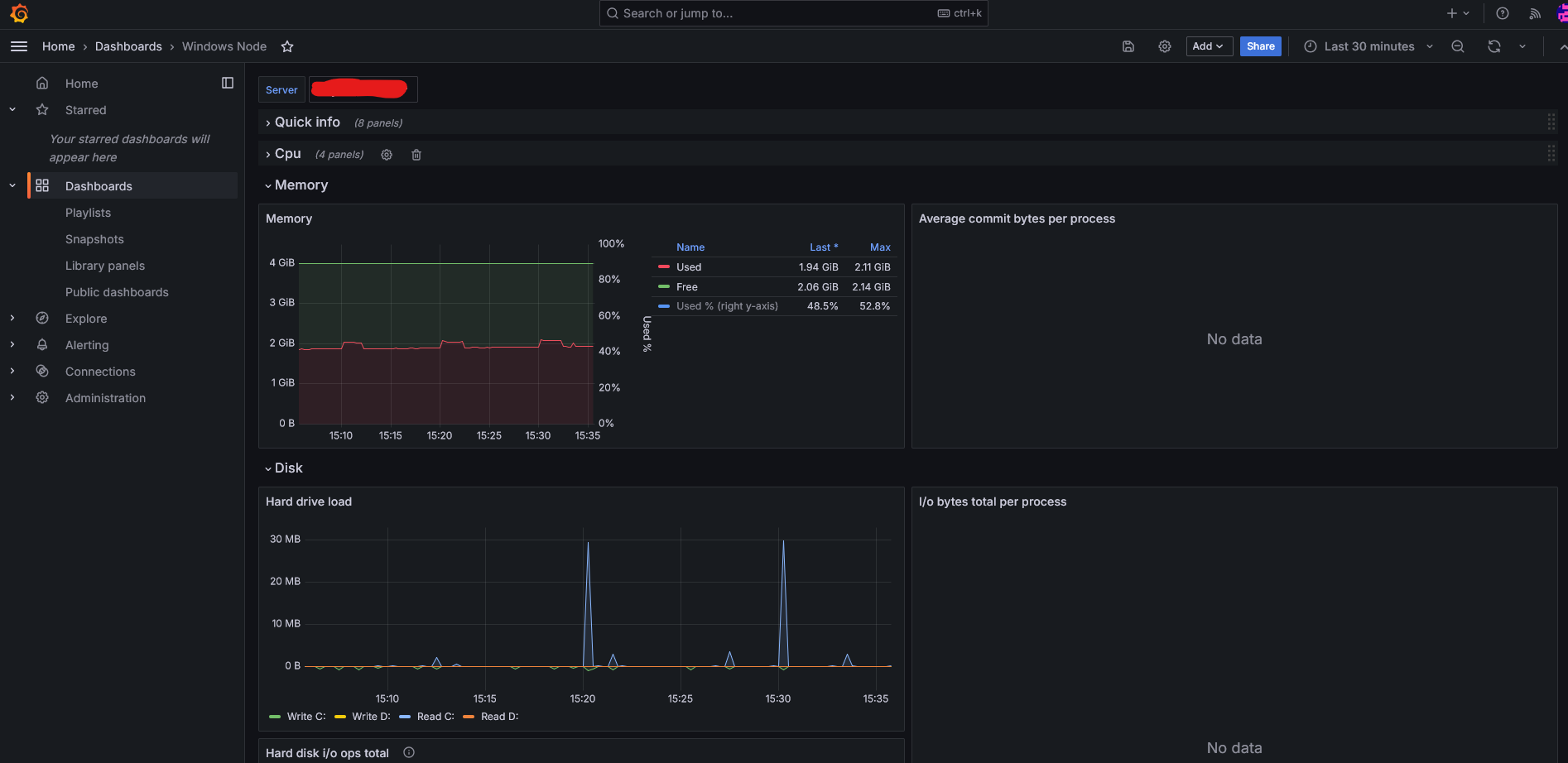The image size is (1568, 763).
Task: Click the Hard drive load panel title
Action: click(309, 501)
